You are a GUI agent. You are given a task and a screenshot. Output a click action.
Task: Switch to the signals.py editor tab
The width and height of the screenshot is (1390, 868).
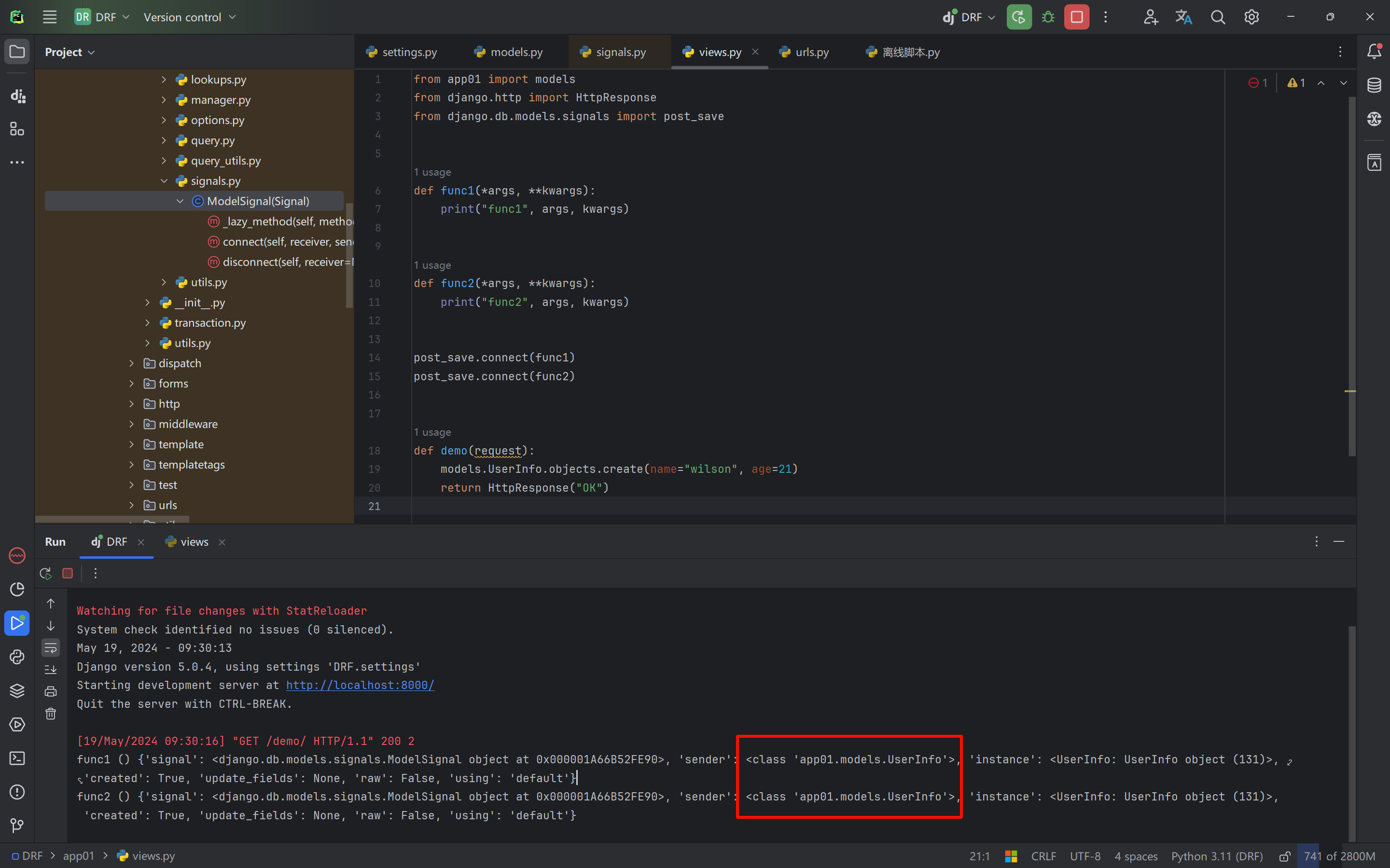620,52
